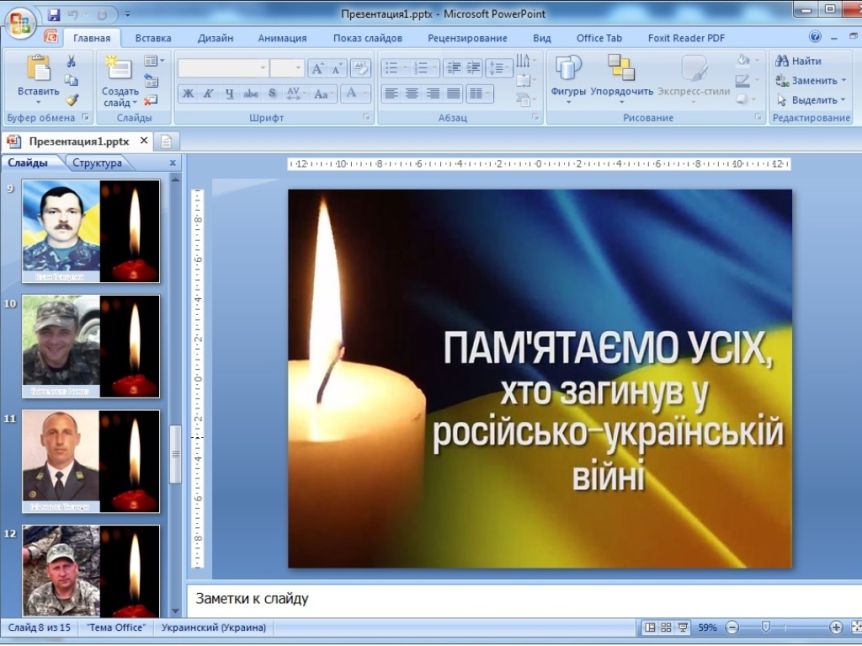Open the Анимация ribbon tab
This screenshot has height=646, width=862.
(x=282, y=38)
